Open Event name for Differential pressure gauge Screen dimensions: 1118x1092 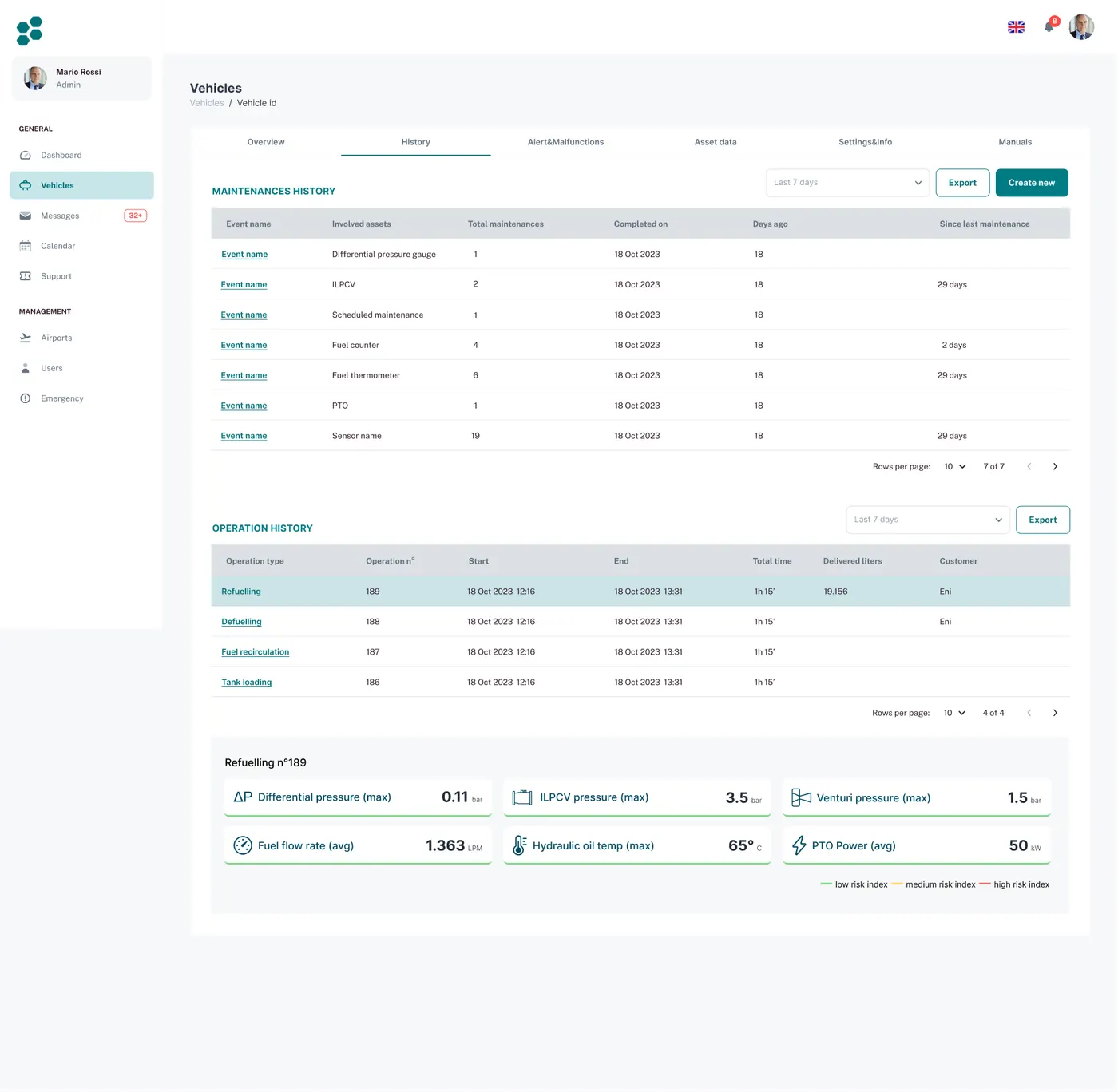[x=244, y=255]
